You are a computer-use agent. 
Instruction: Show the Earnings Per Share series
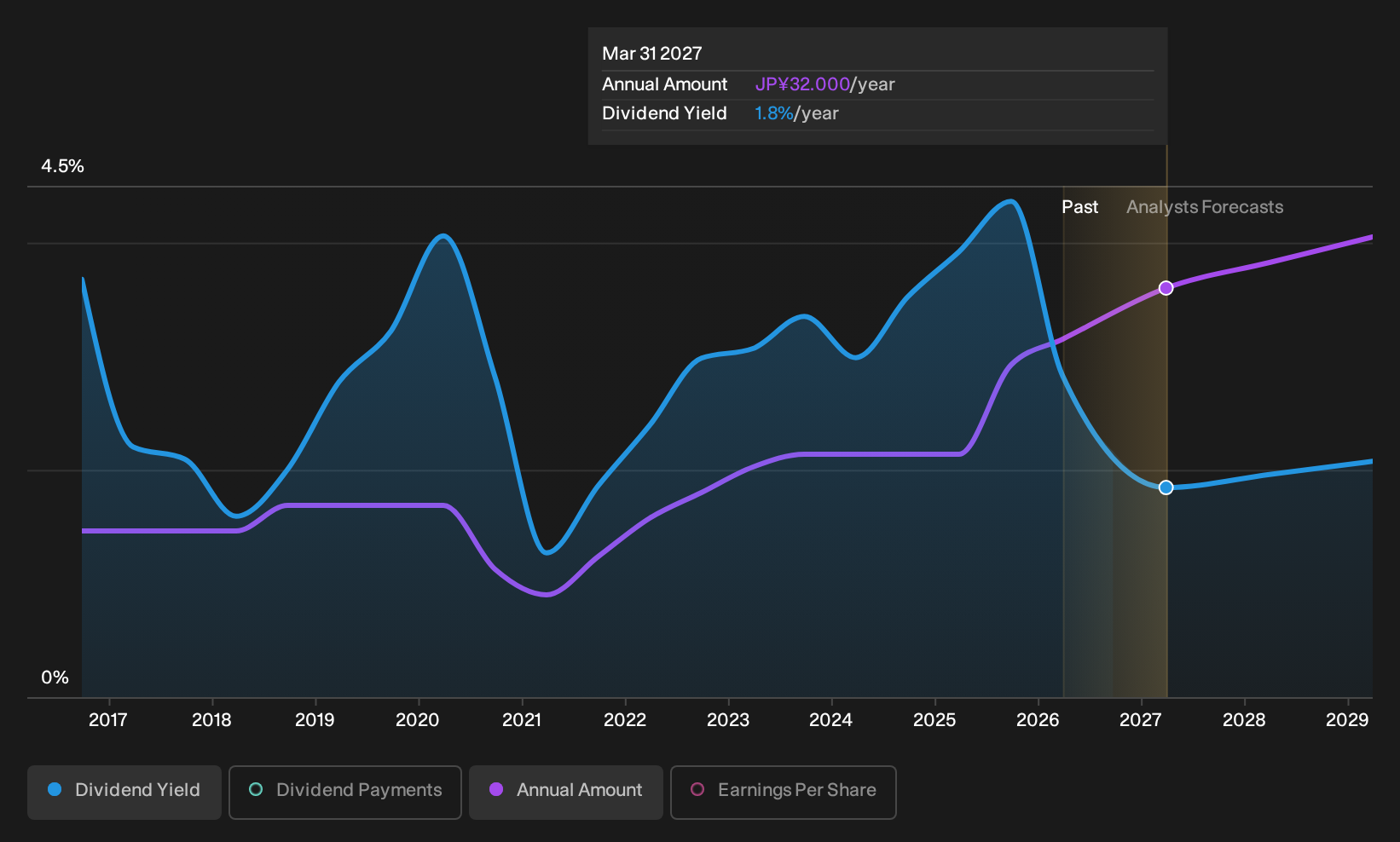784,792
